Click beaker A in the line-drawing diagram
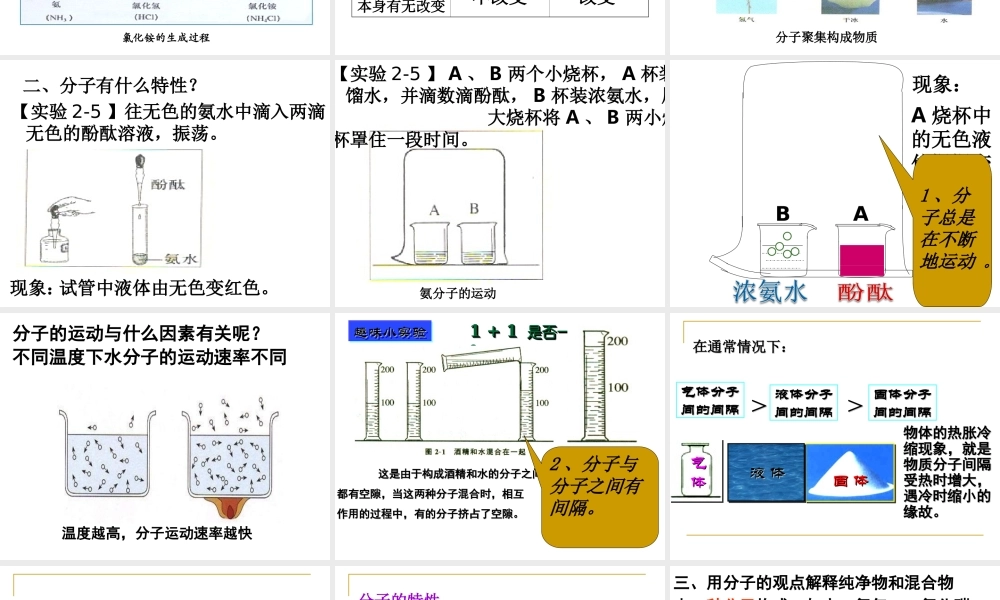 coord(430,243)
